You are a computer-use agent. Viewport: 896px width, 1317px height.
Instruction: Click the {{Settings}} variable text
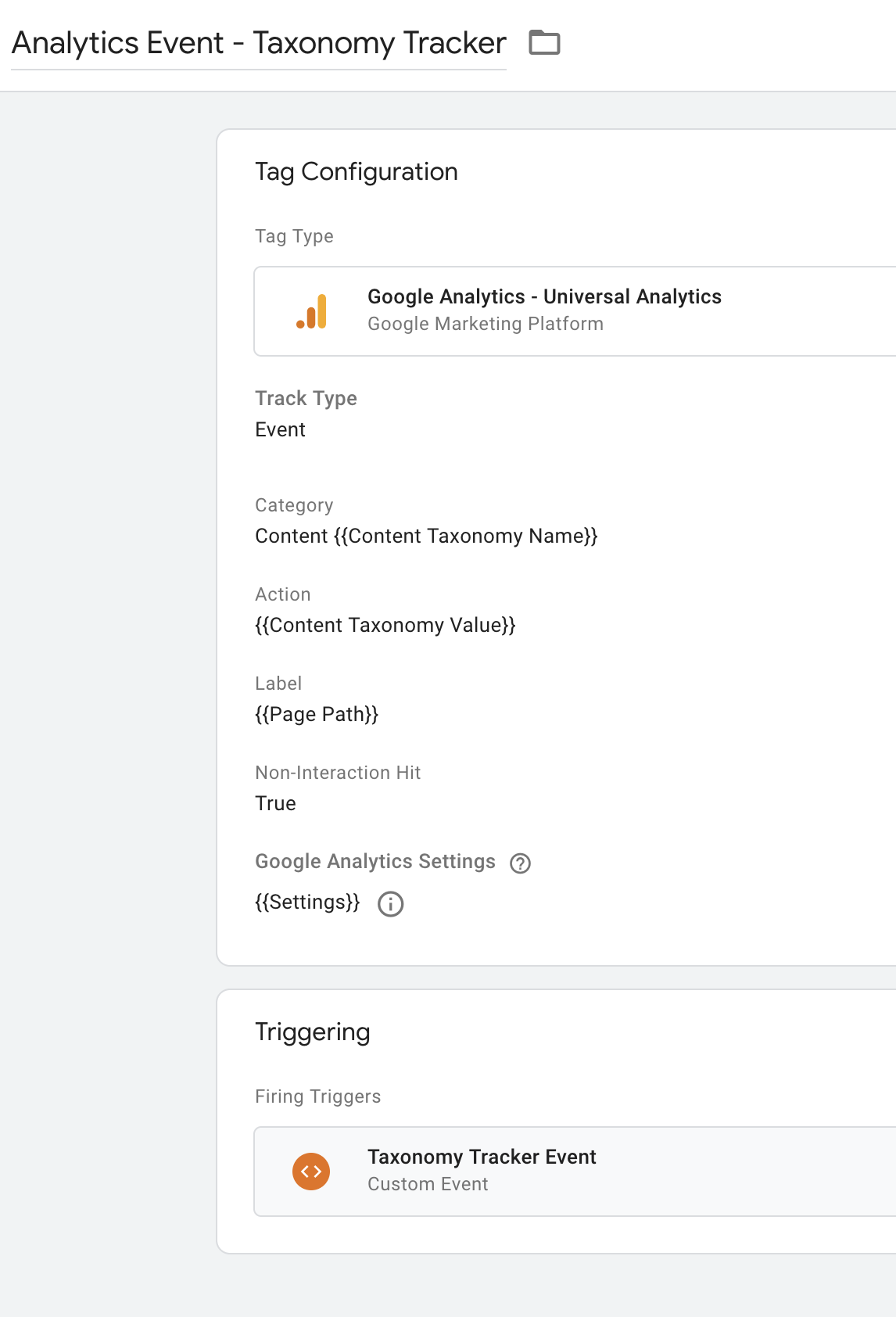pyautogui.click(x=307, y=903)
